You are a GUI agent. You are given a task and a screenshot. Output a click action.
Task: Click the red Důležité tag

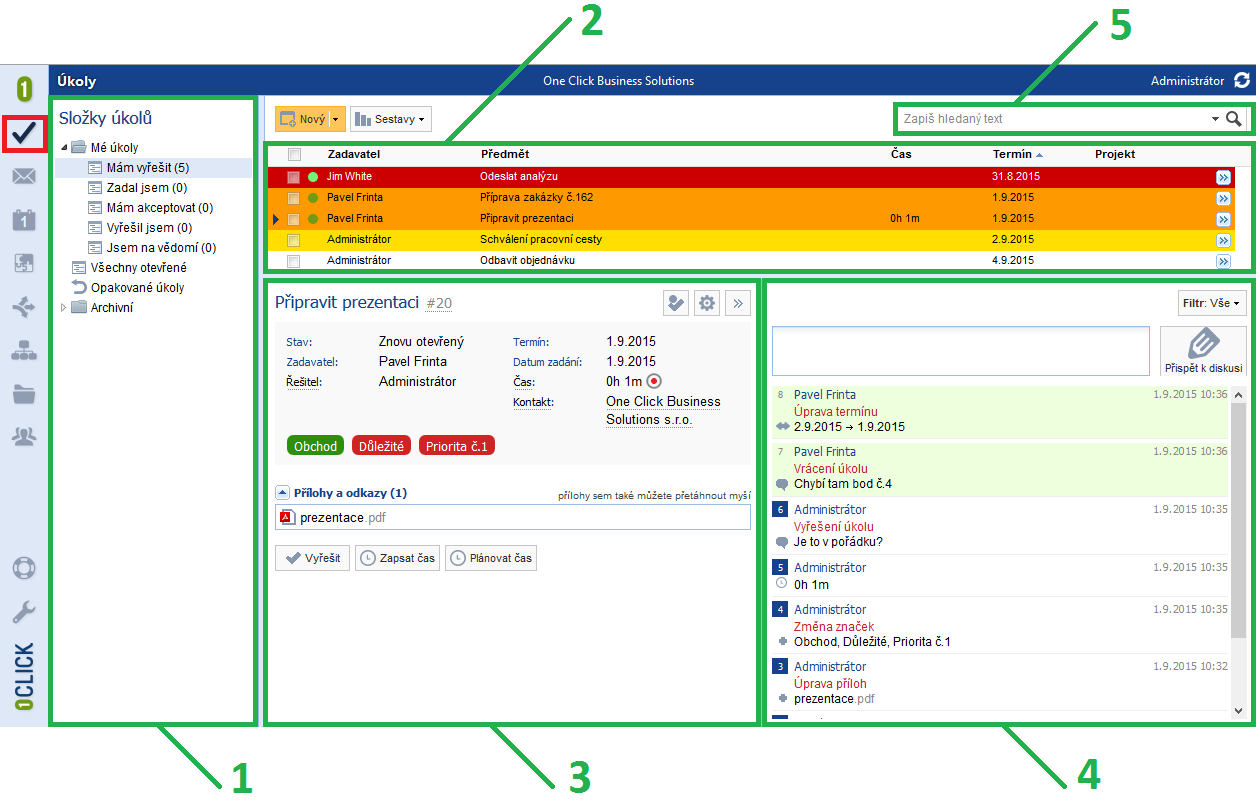pos(381,446)
